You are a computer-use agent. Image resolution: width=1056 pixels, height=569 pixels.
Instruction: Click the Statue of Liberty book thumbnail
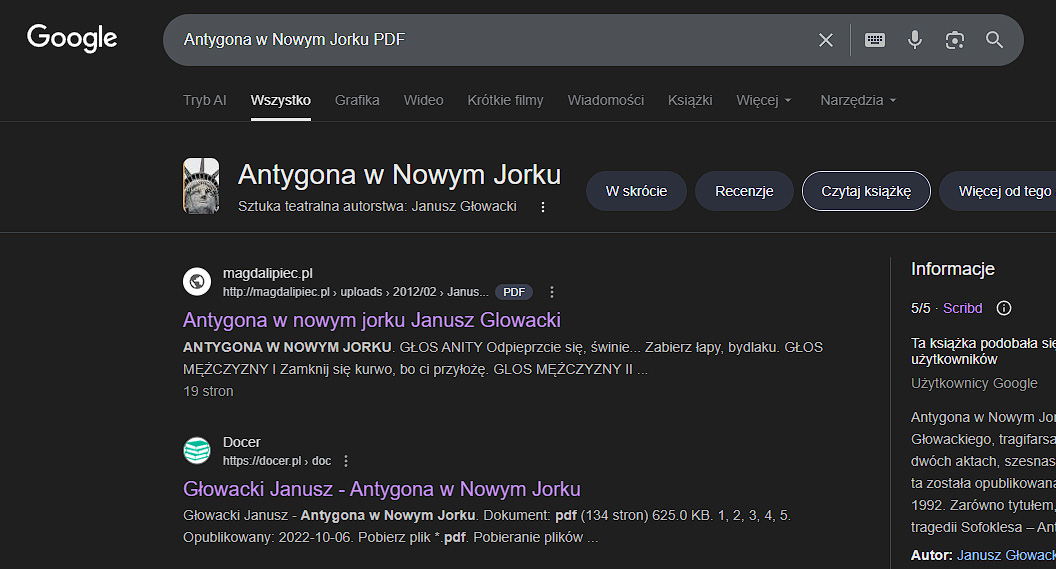pyautogui.click(x=201, y=186)
